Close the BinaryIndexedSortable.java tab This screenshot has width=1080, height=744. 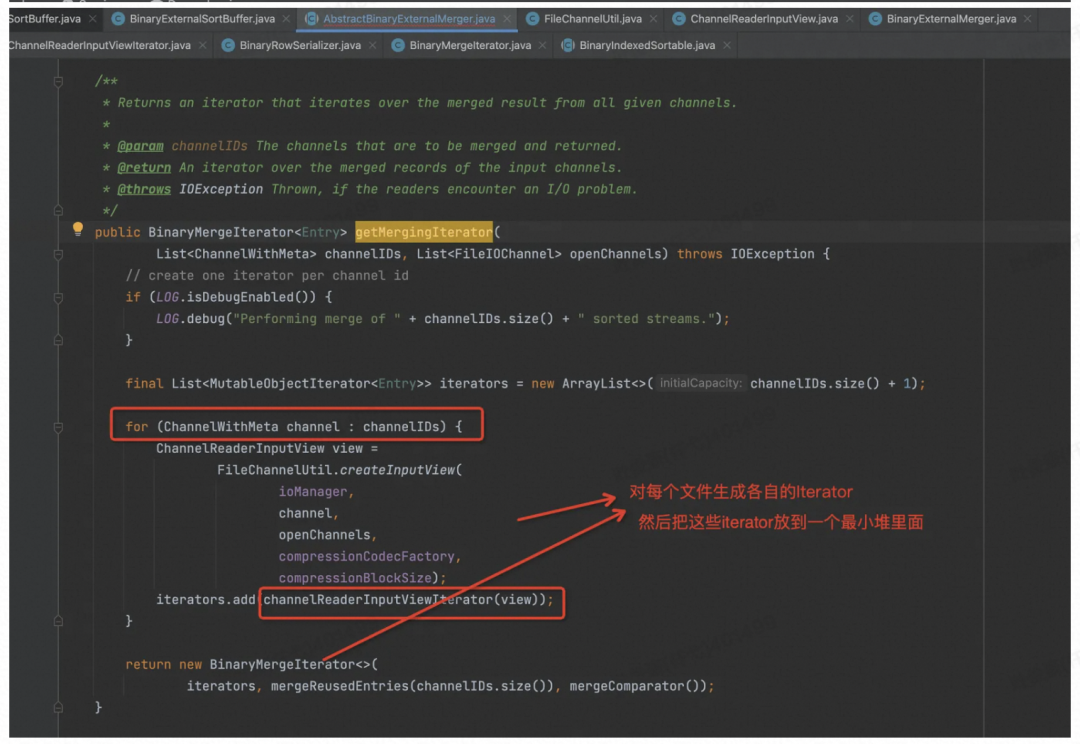click(727, 45)
